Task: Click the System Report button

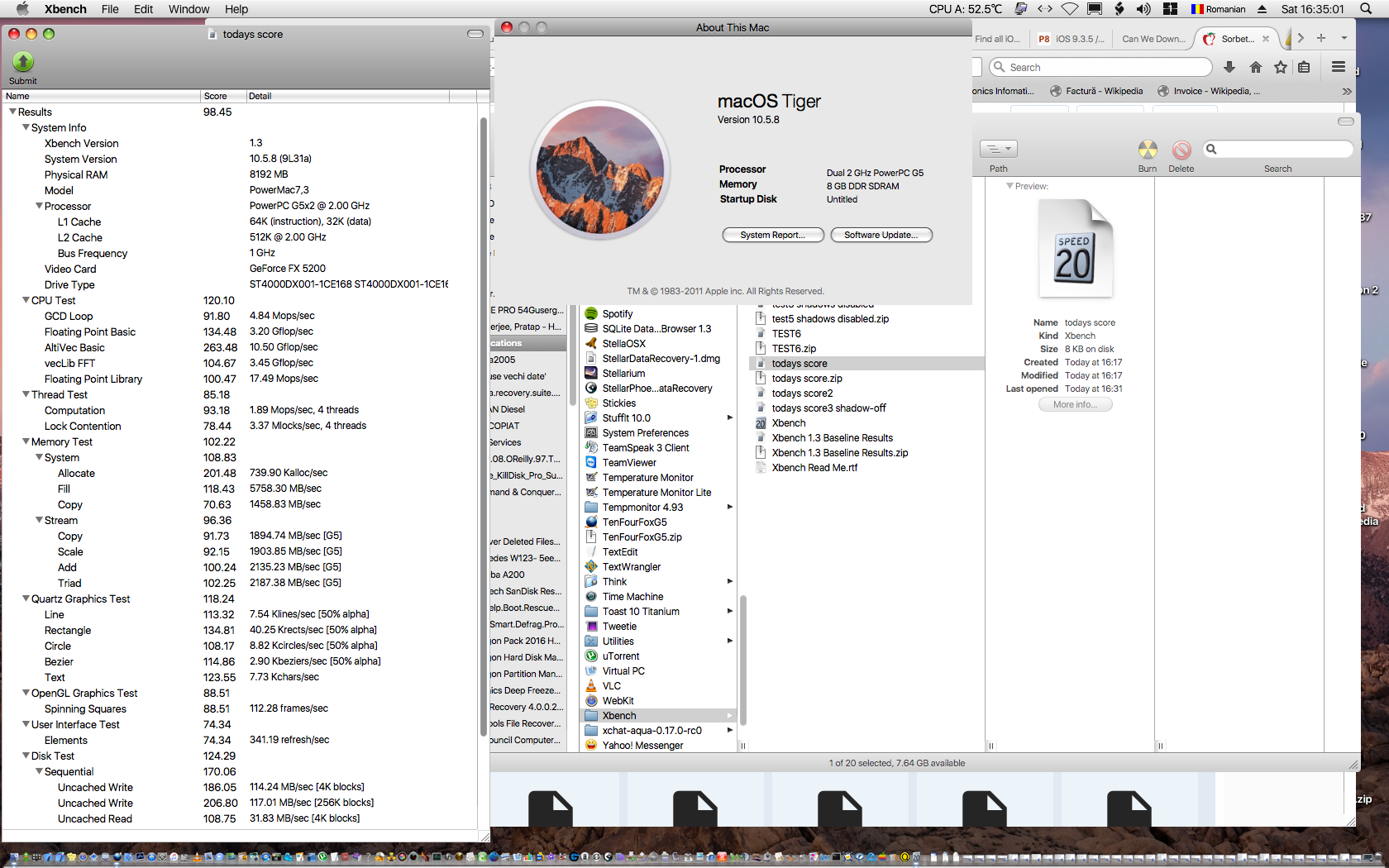Action: pos(773,235)
